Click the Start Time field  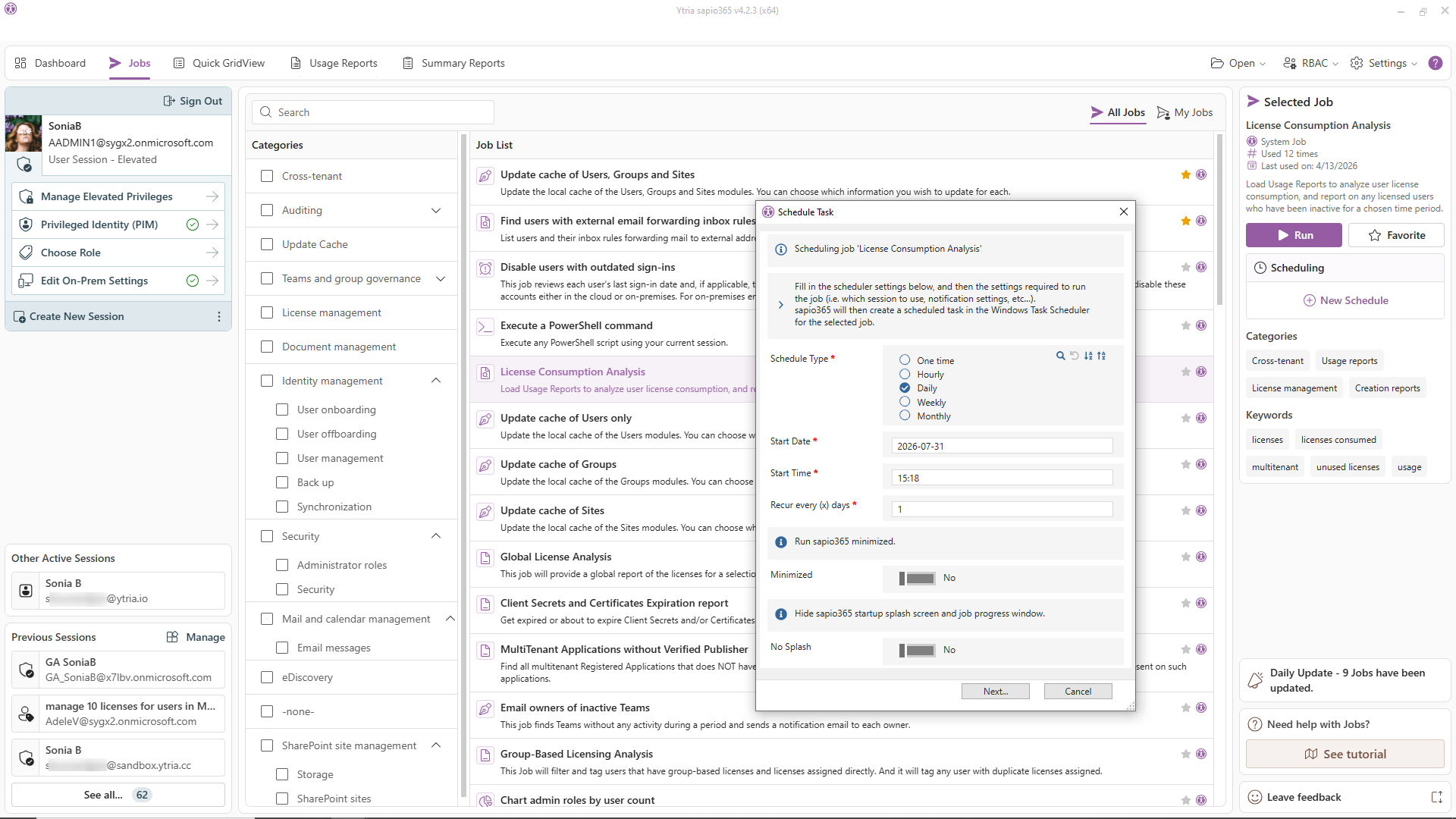click(1002, 478)
